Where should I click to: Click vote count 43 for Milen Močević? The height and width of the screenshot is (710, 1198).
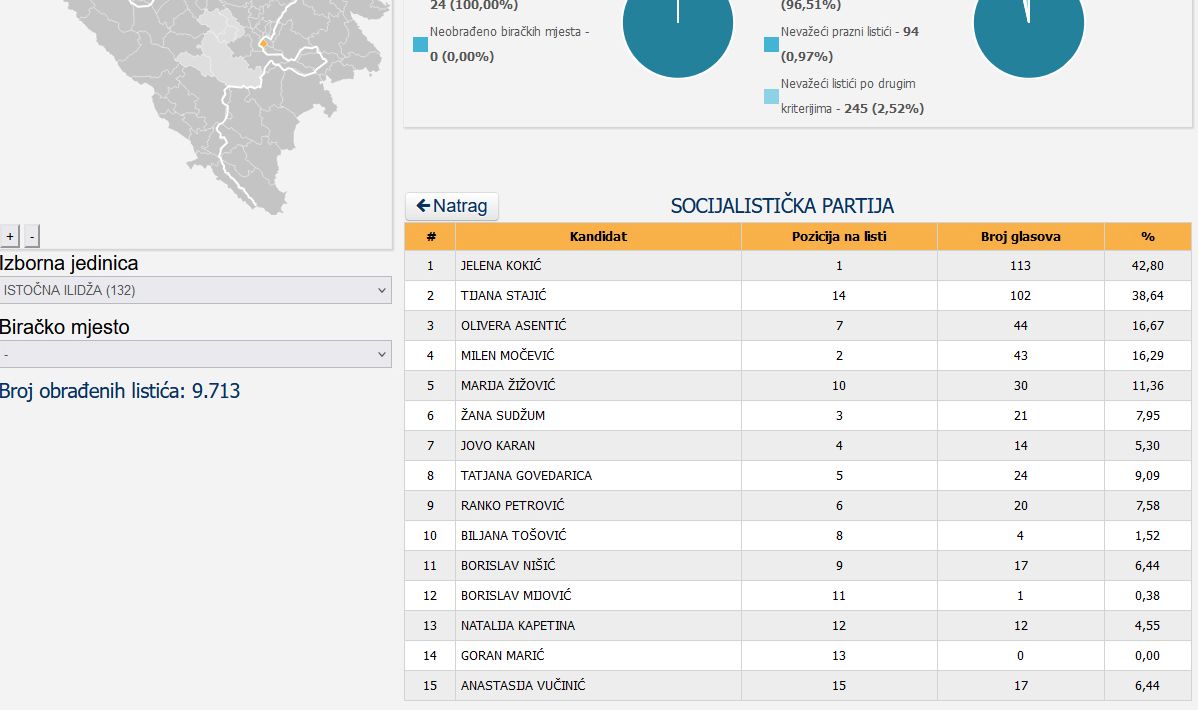coord(1021,355)
